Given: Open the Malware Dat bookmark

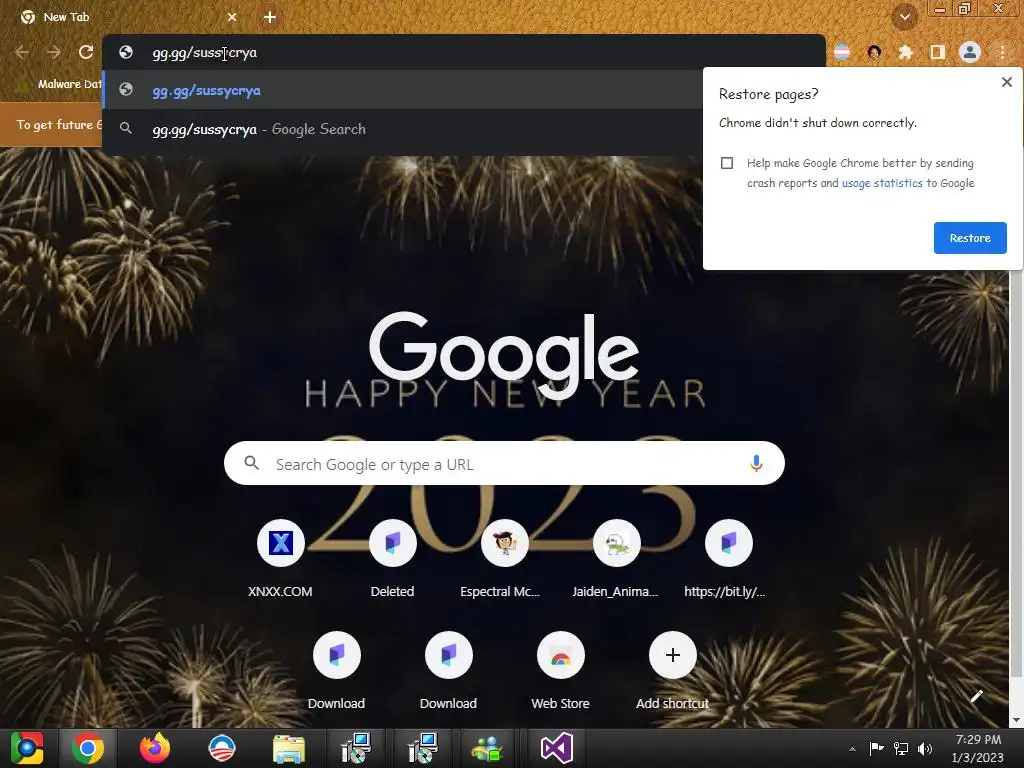Looking at the screenshot, I should click(69, 84).
